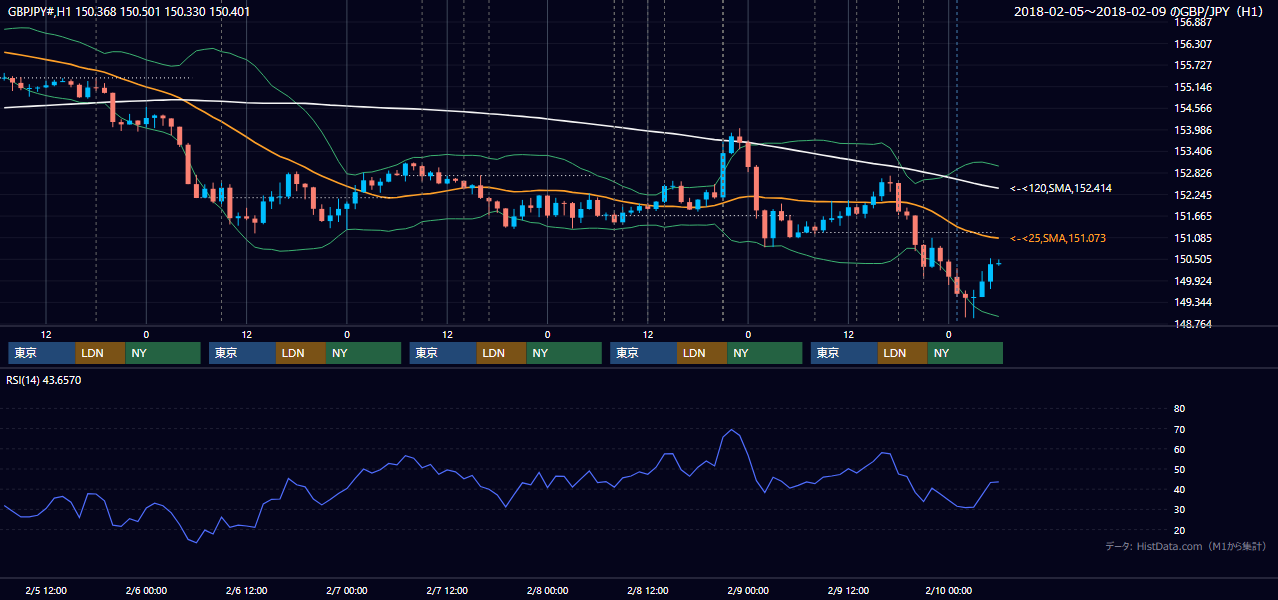Viewport: 1278px width, 600px height.
Task: Click the 25 SMA label reading 151.073
Action: pyautogui.click(x=1060, y=238)
